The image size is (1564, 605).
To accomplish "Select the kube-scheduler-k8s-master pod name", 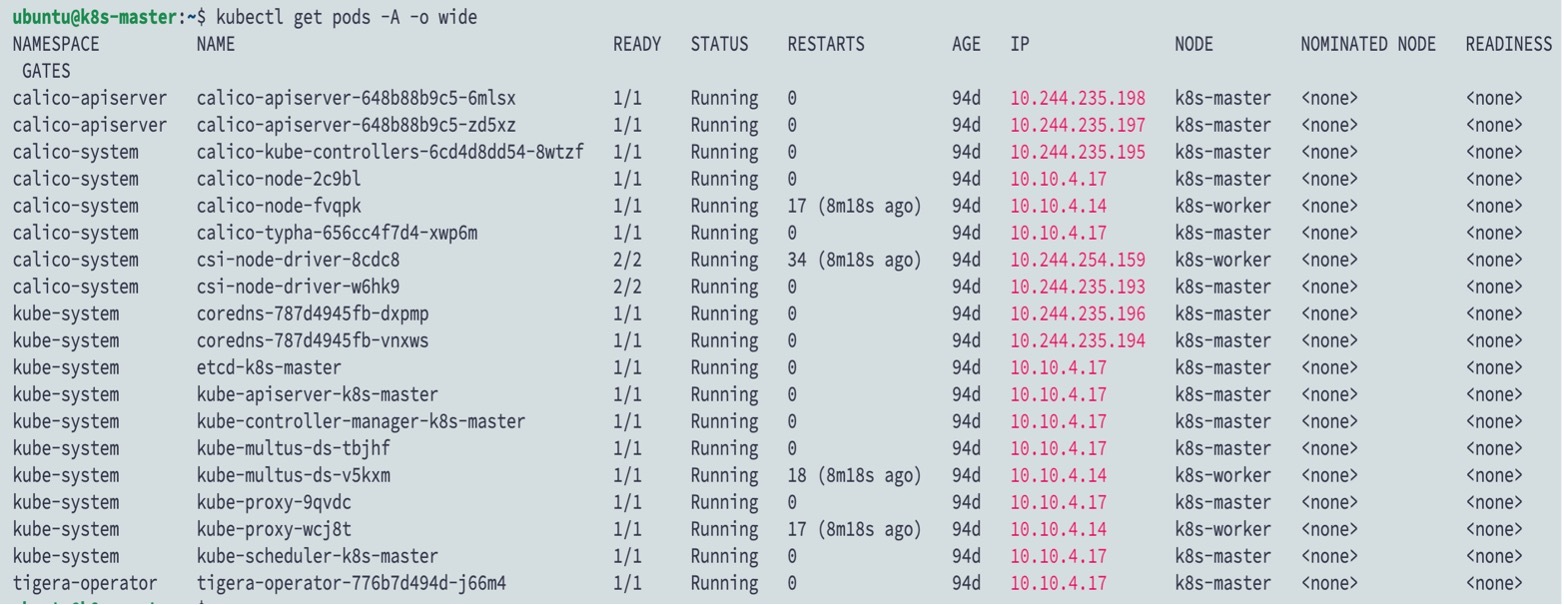I will coord(317,556).
